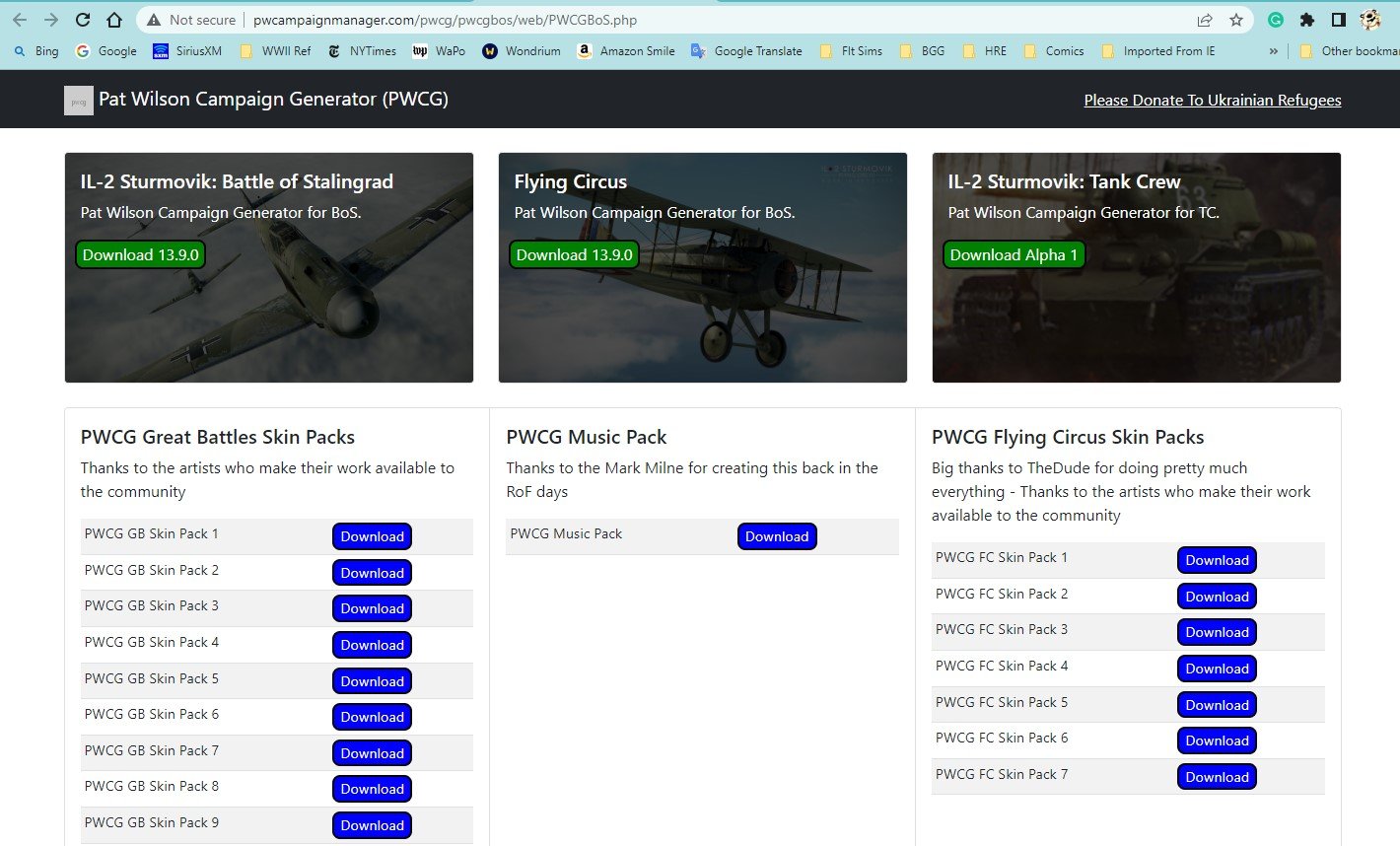Open the browser home page icon
The width and height of the screenshot is (1400, 846).
click(x=114, y=20)
